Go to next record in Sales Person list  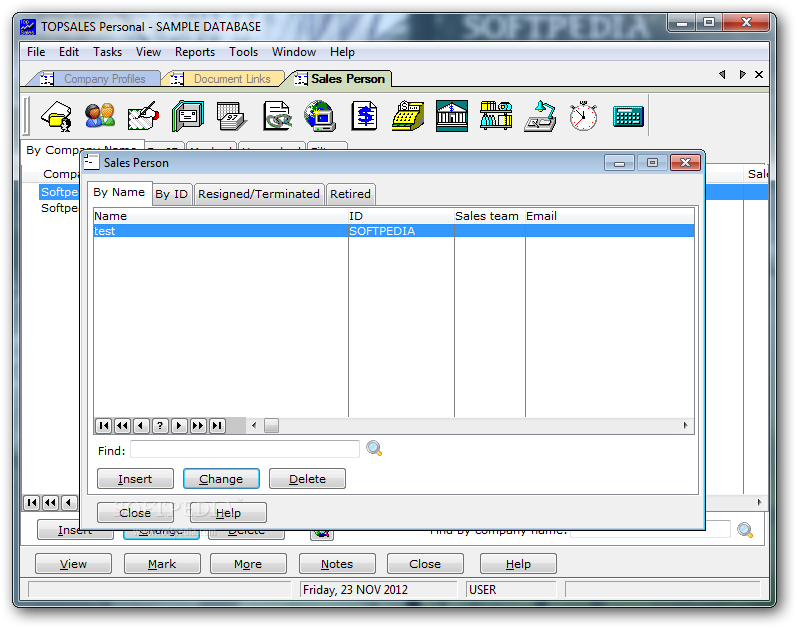click(179, 426)
